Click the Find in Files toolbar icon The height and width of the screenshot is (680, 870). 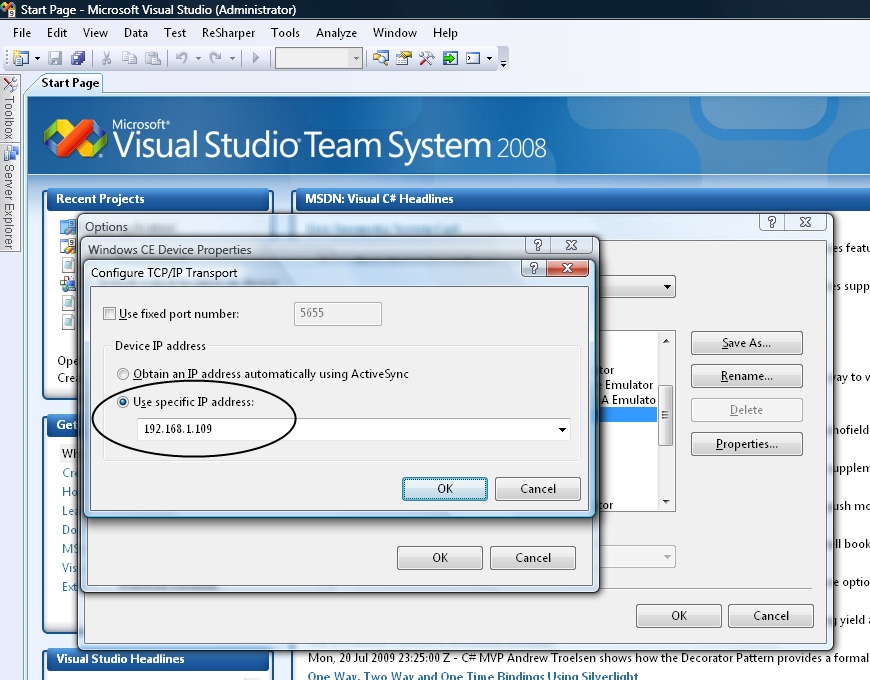381,58
